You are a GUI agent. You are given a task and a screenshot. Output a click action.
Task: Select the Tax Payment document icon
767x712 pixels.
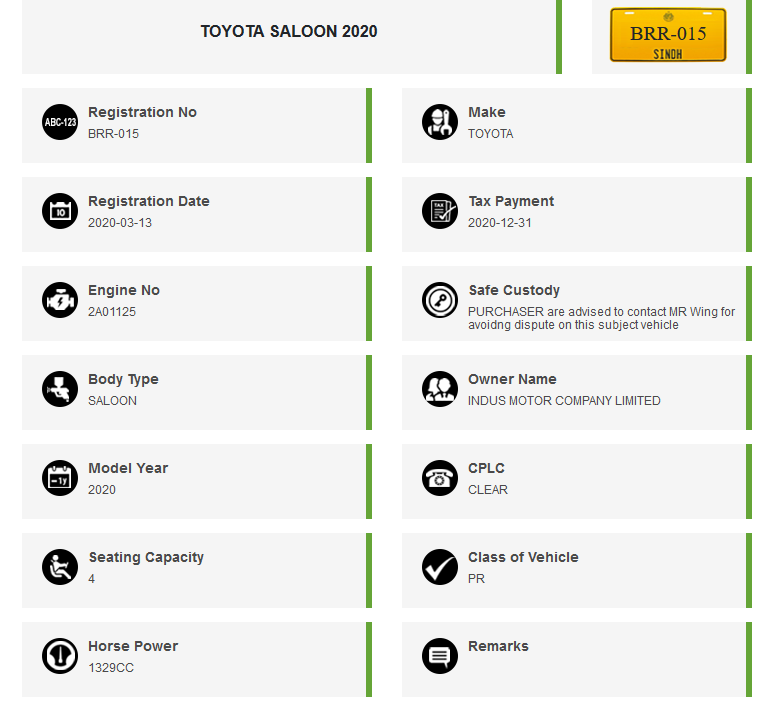pyautogui.click(x=440, y=211)
